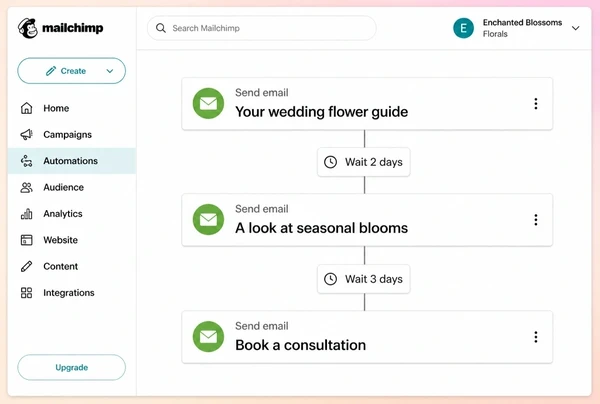Screen dimensions: 600x404
Task: Click clock icon on Wait 2 days
Action: click(331, 162)
